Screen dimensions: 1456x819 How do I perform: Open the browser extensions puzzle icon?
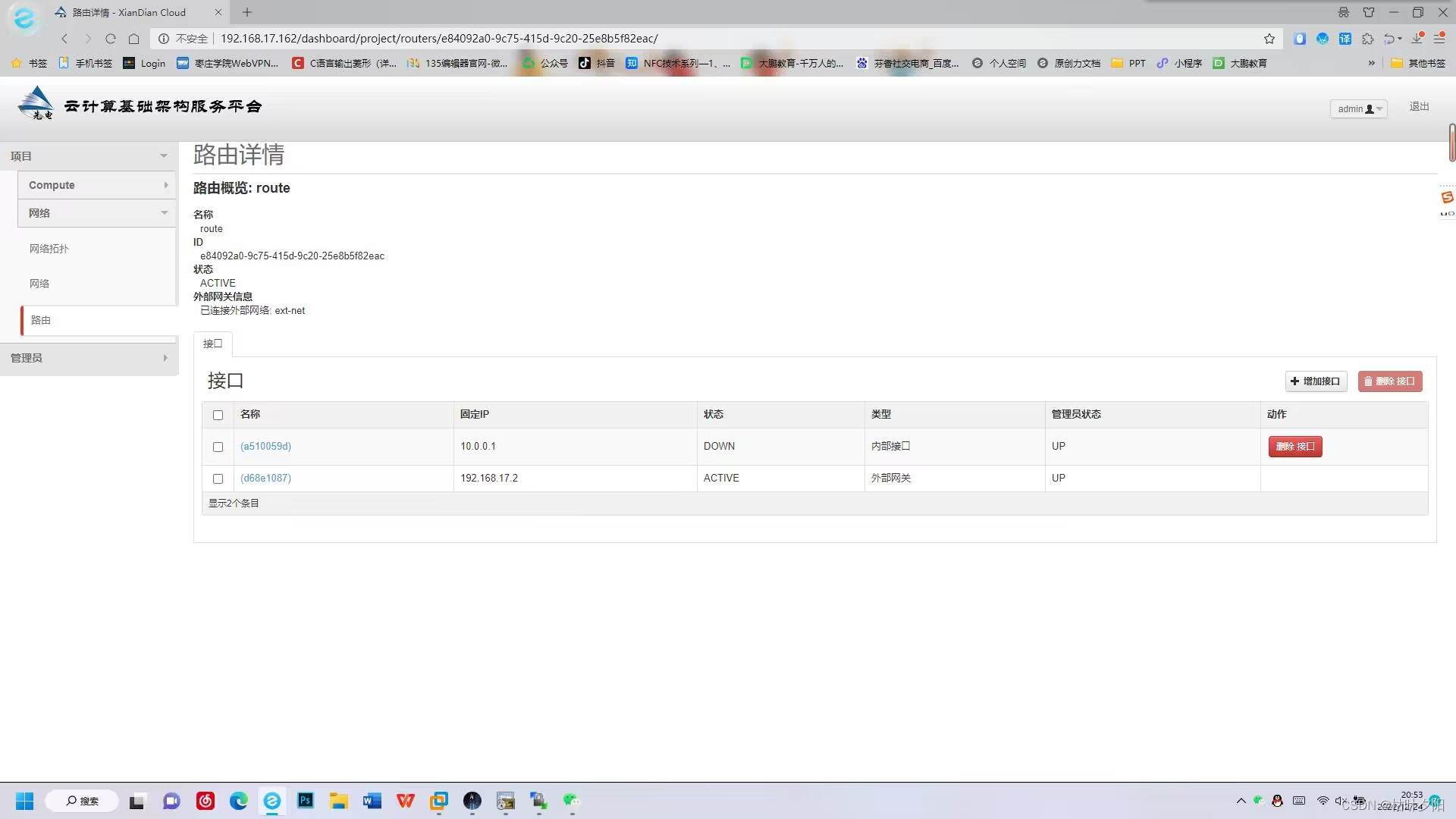pos(1369,39)
